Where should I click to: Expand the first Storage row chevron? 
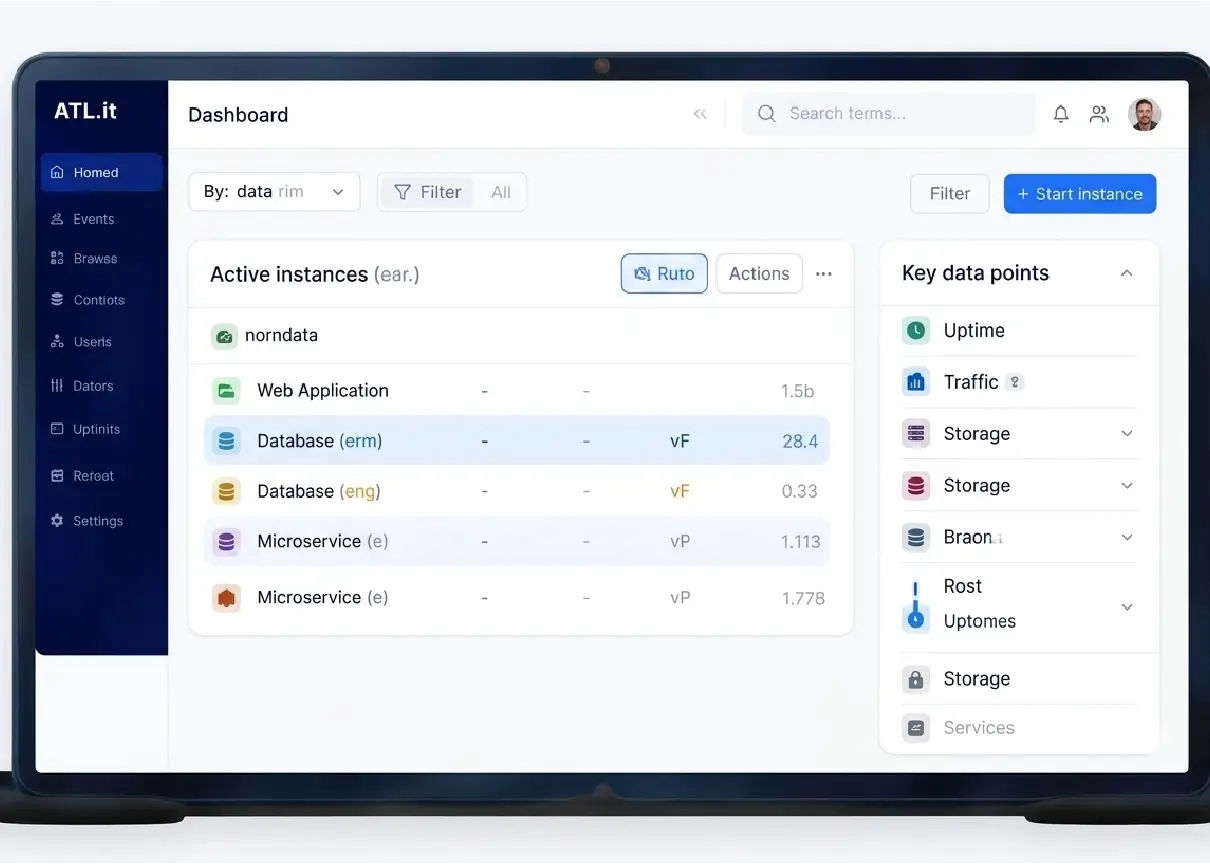pos(1127,434)
